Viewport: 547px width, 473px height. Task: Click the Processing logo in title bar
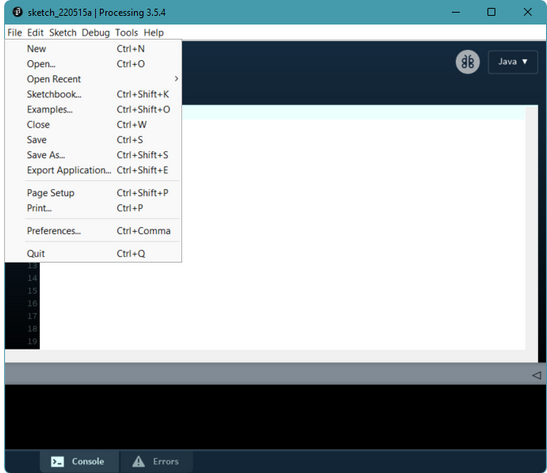click(17, 12)
